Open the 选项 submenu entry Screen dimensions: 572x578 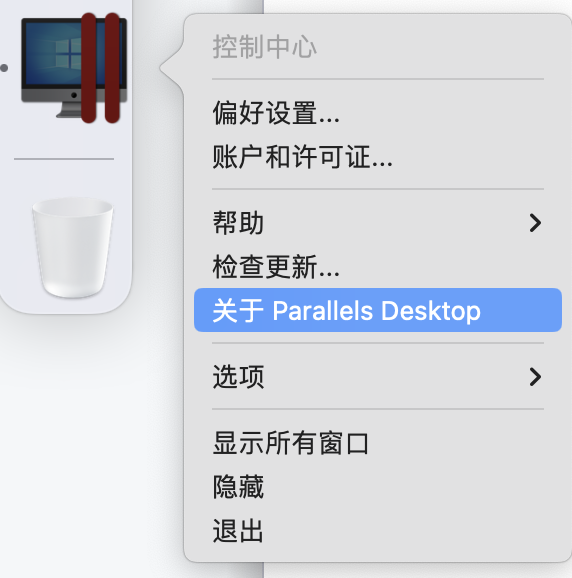[x=378, y=377]
